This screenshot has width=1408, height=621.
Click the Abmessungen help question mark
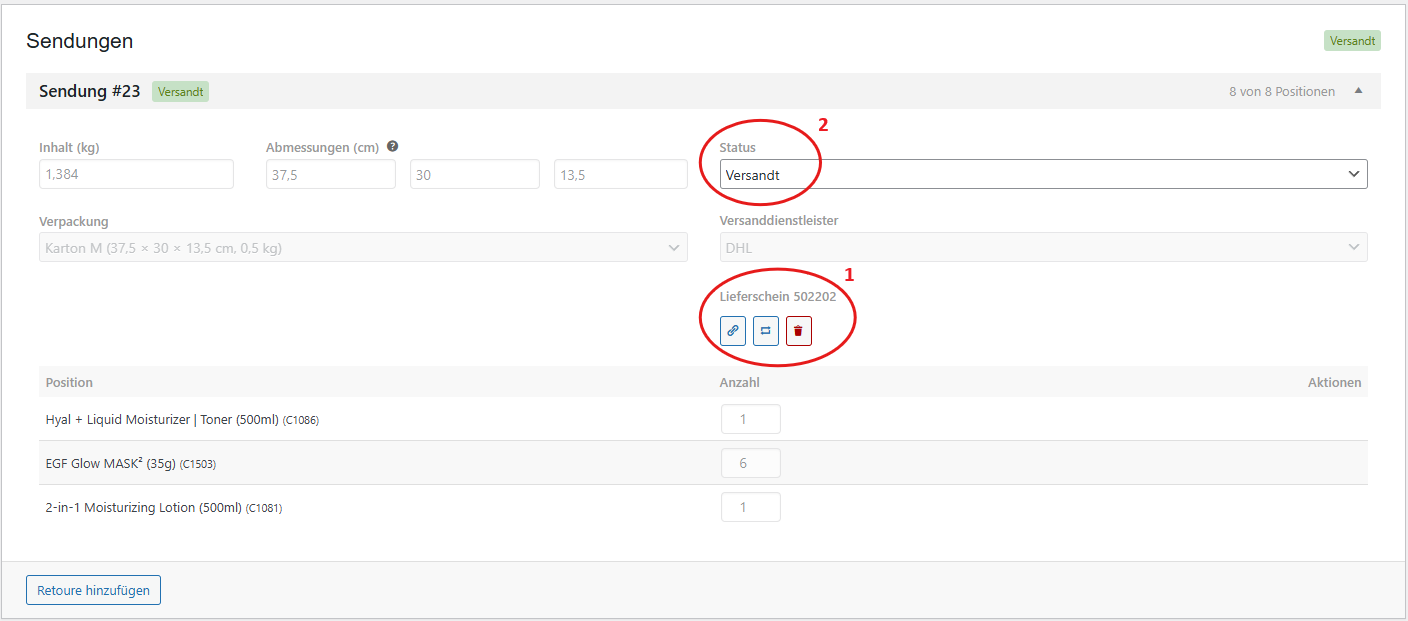[393, 146]
